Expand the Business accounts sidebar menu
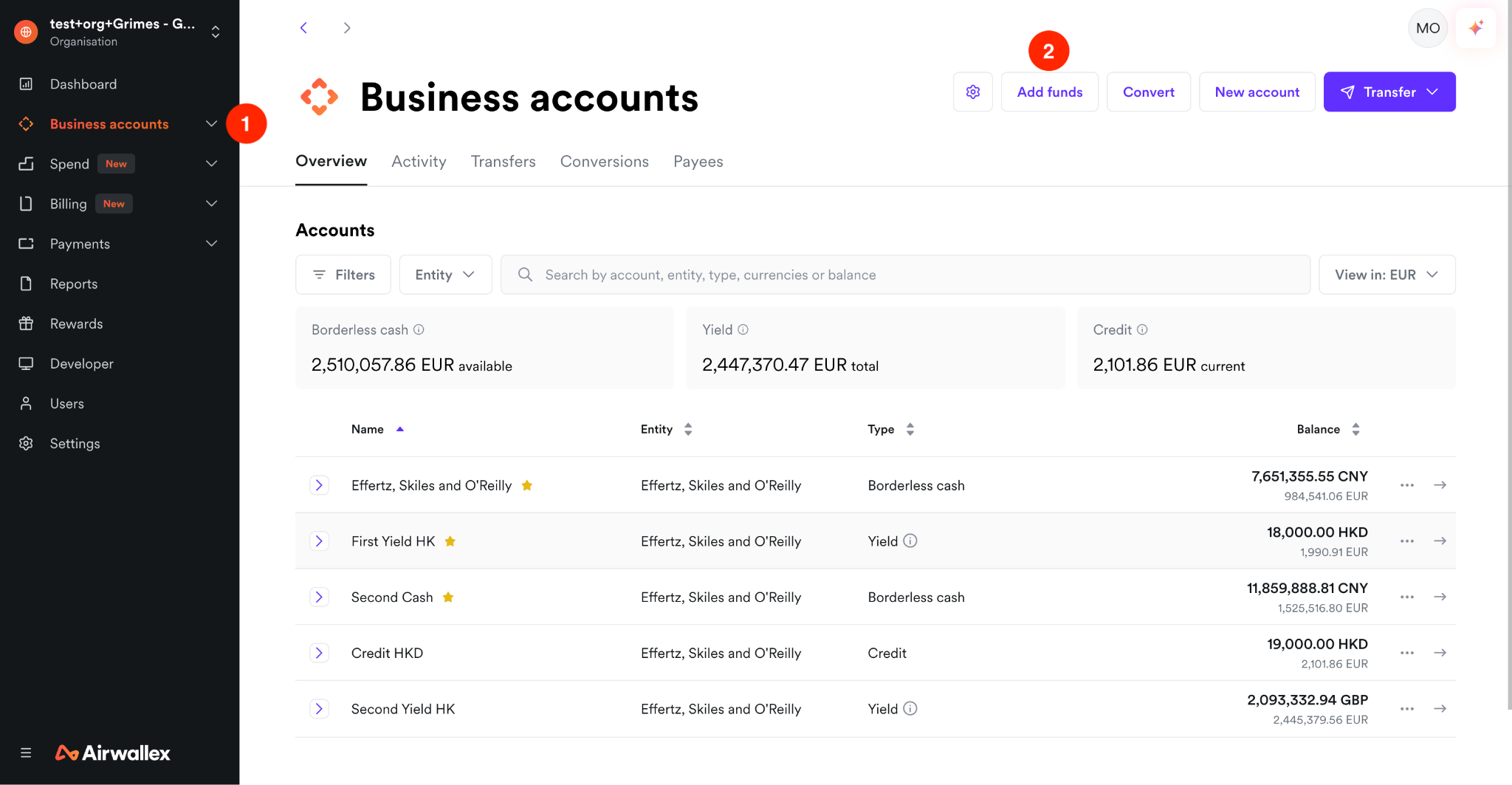The height and width of the screenshot is (785, 1512). (x=211, y=124)
